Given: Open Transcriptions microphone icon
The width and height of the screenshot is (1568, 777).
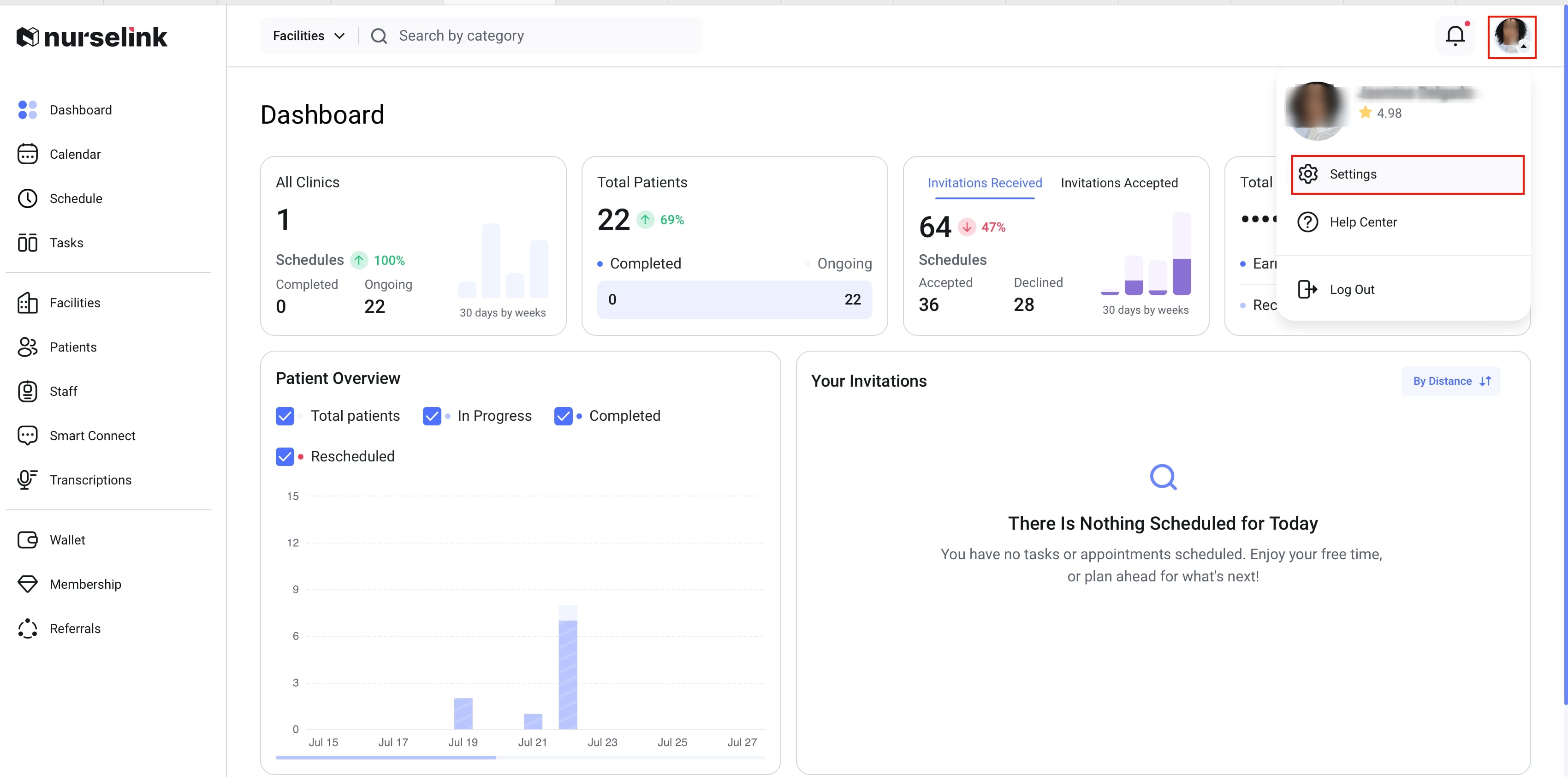Looking at the screenshot, I should point(27,480).
